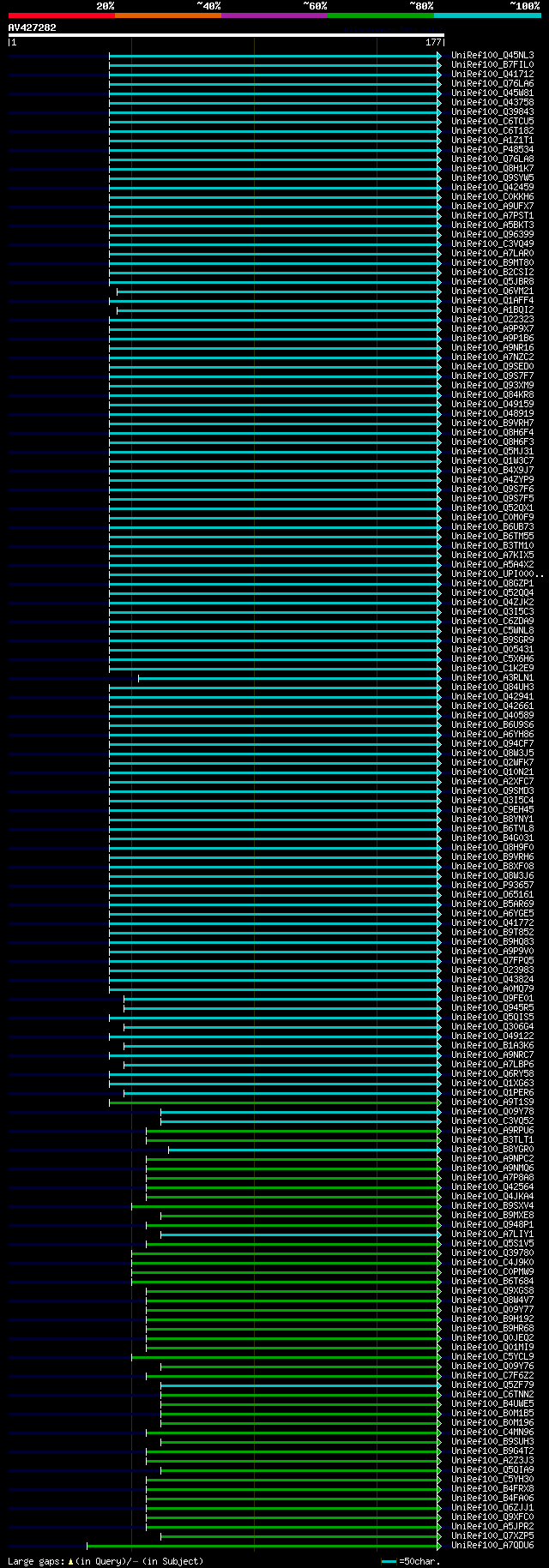Select the UniRef100_A5BKT3 label
Screen dimensions: 549x1568
pyautogui.click(x=492, y=225)
